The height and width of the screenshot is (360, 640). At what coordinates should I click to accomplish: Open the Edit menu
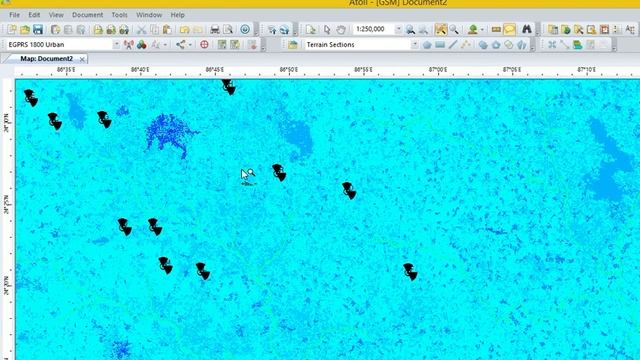34,15
